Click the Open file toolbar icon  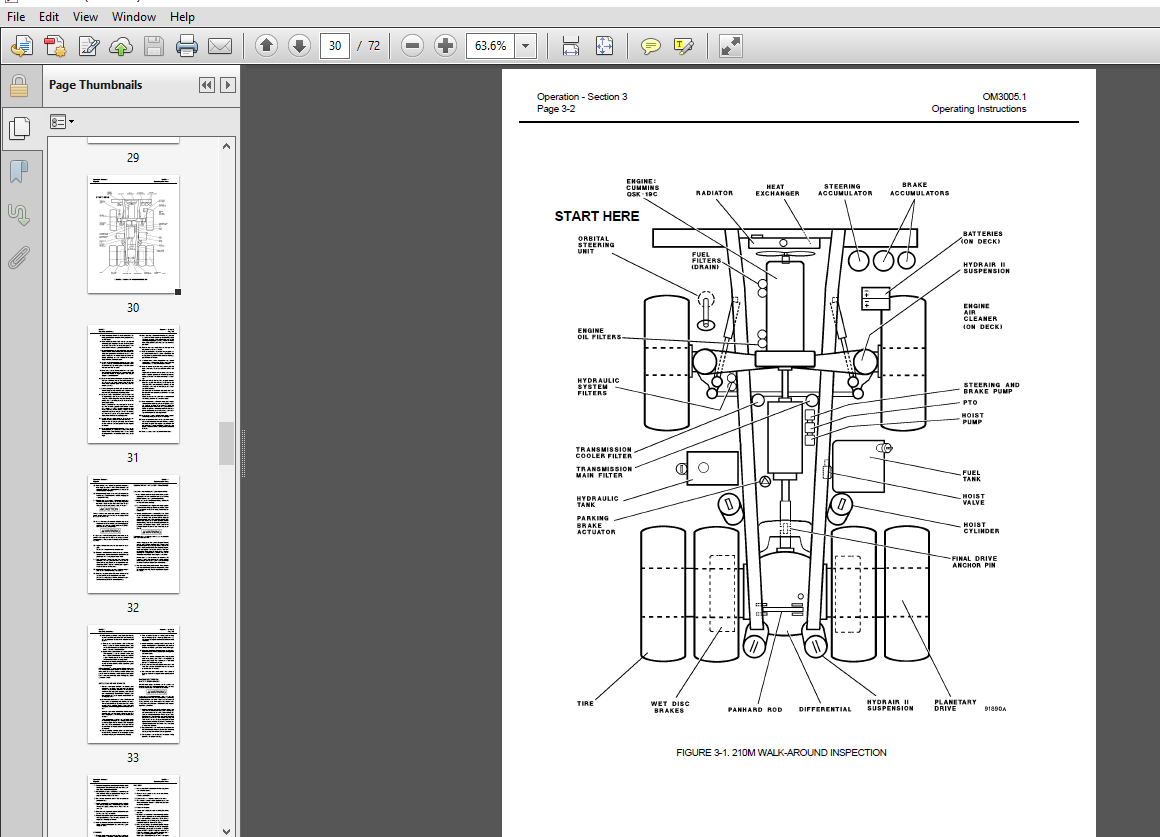coord(21,46)
